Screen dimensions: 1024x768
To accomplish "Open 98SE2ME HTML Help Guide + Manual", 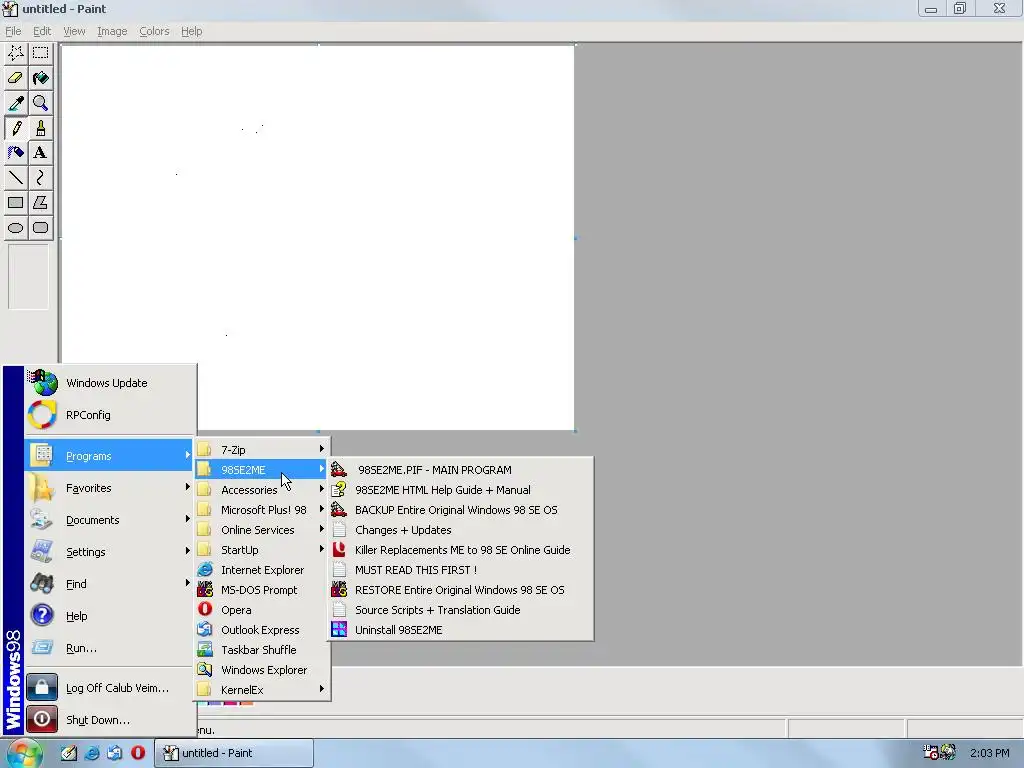I will 461,490.
